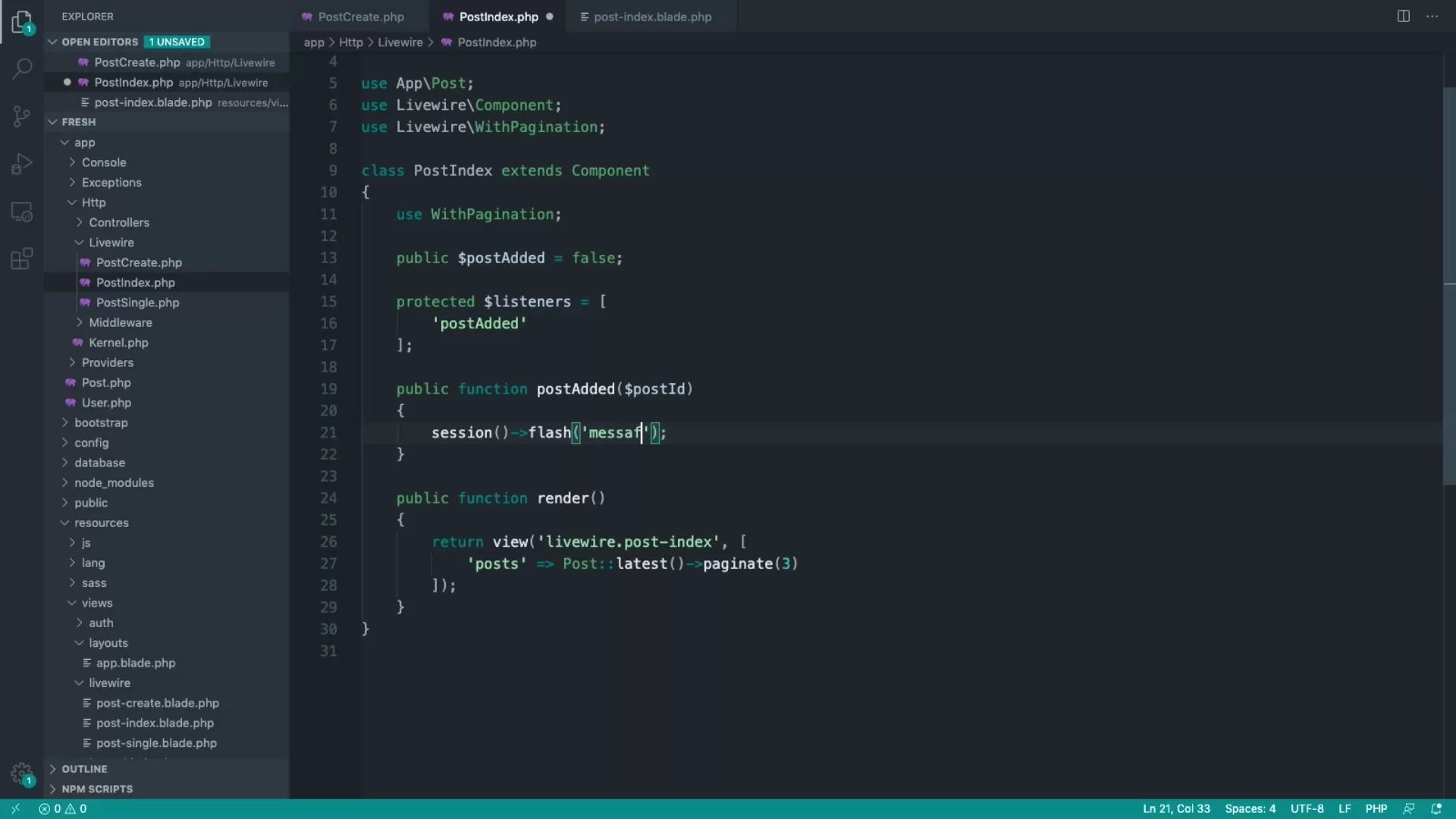
Task: Toggle the LF end-of-line setting
Action: coord(1345,808)
